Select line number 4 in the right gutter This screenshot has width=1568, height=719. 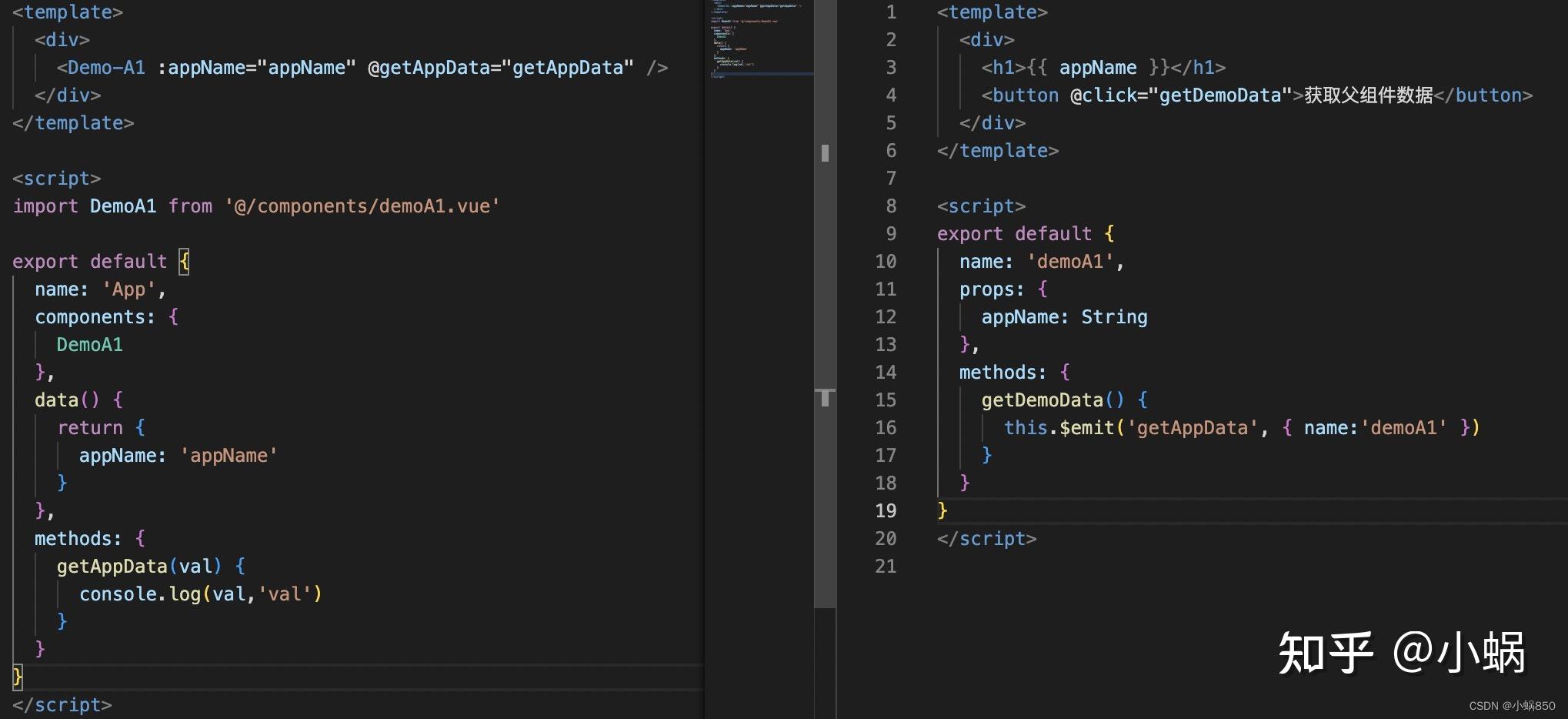891,95
